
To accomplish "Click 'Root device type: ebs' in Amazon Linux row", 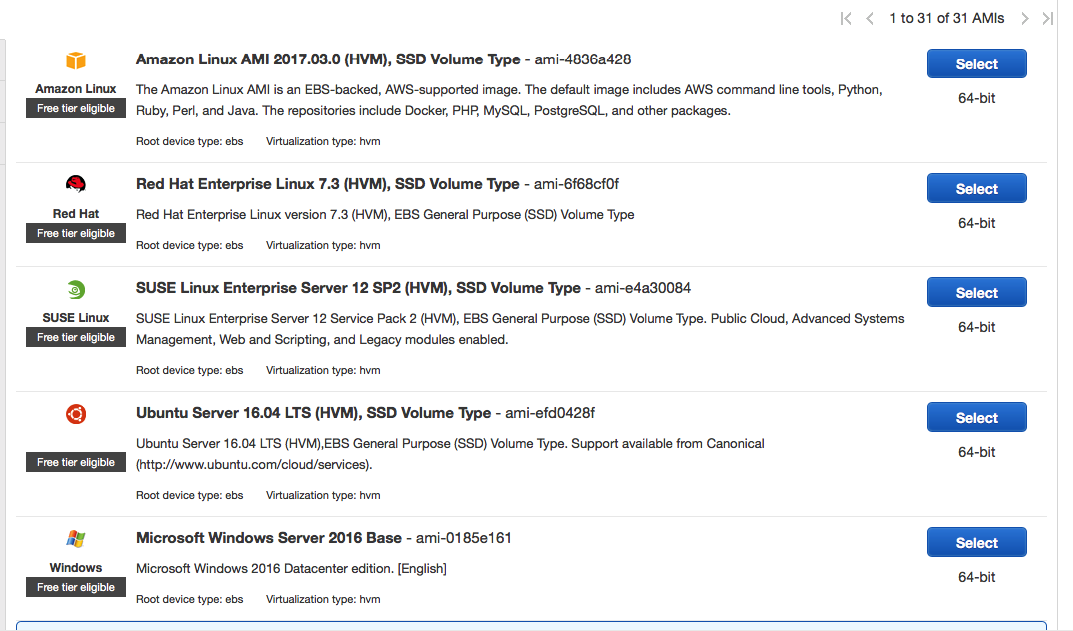I will click(x=190, y=142).
